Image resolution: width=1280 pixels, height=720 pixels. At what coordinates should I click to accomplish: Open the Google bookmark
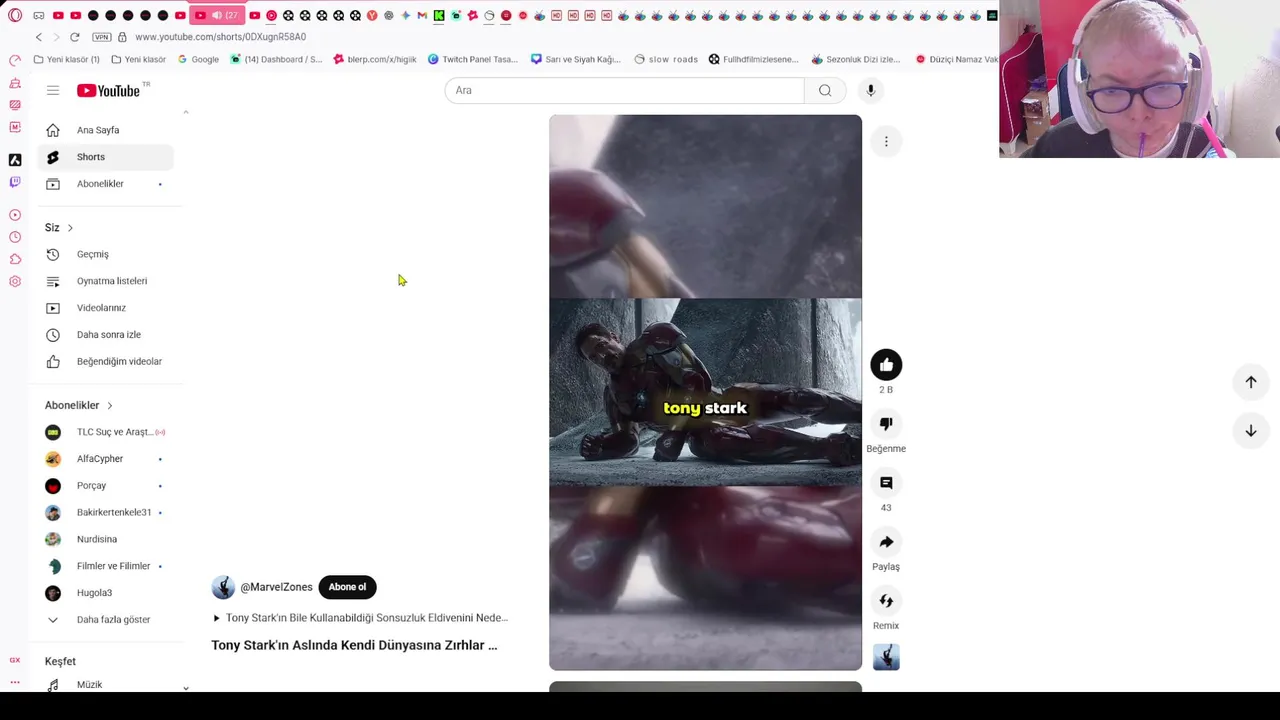[x=198, y=59]
